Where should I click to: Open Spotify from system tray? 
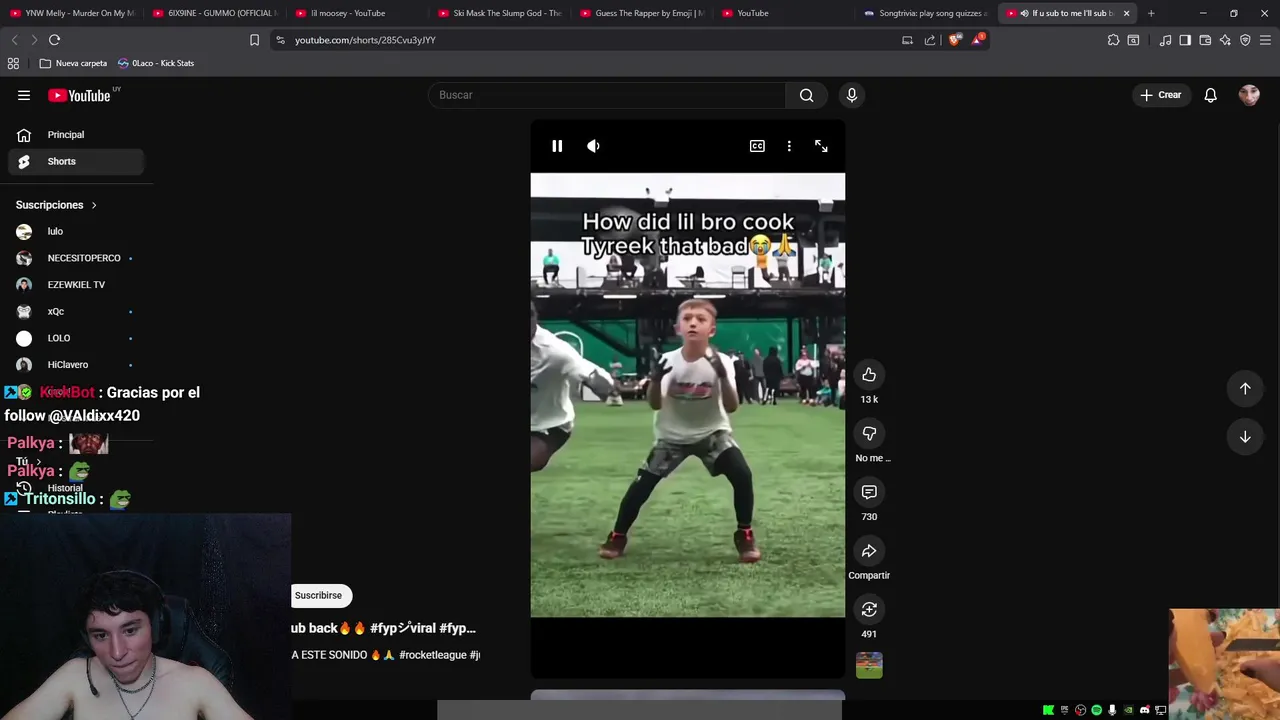coord(1096,710)
